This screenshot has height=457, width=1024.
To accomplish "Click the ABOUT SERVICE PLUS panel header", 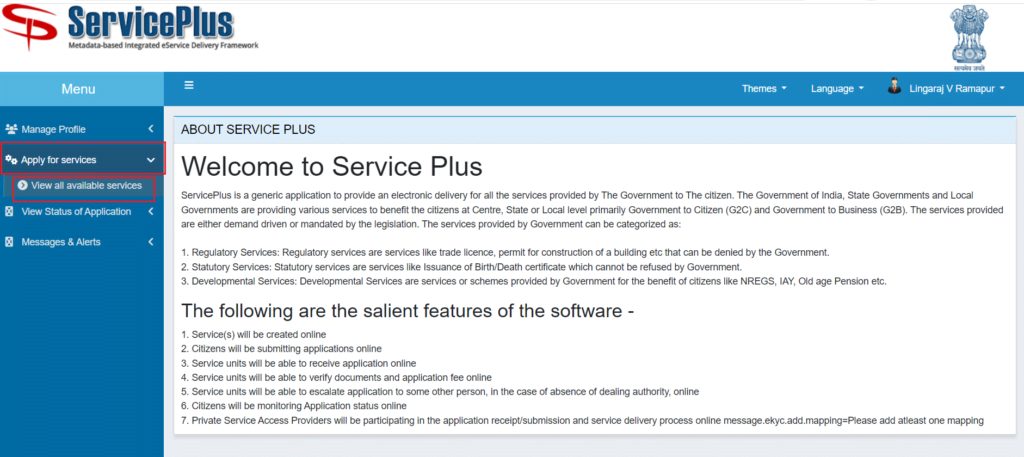I will pos(592,129).
